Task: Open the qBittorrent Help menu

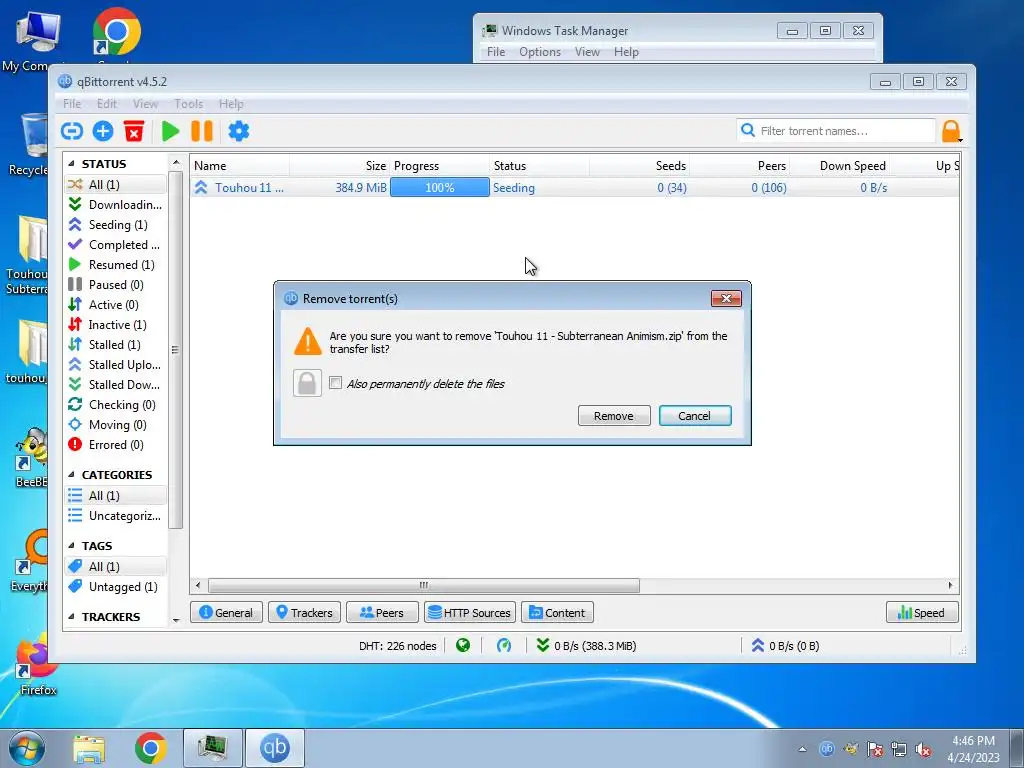Action: coord(231,104)
